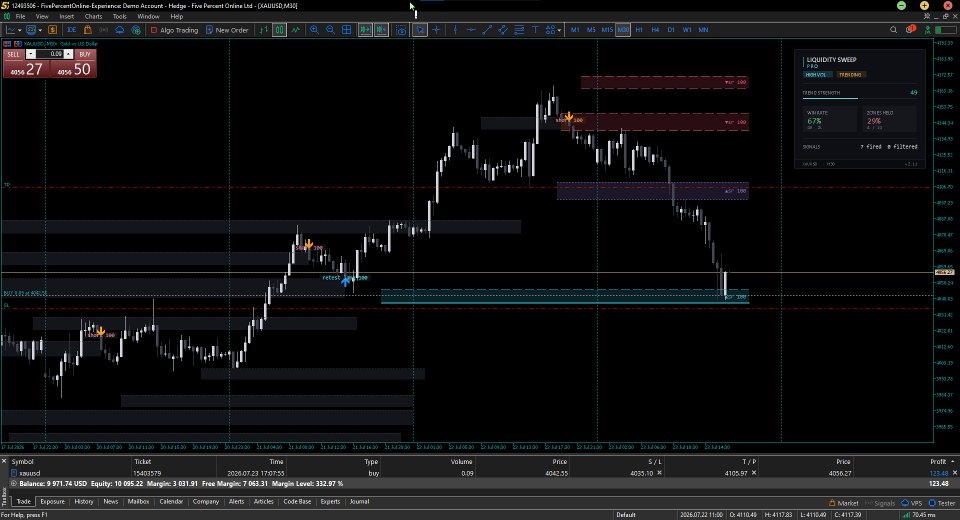This screenshot has width=960, height=520.
Task: Open the chart type dropdown arrow
Action: (x=20, y=30)
